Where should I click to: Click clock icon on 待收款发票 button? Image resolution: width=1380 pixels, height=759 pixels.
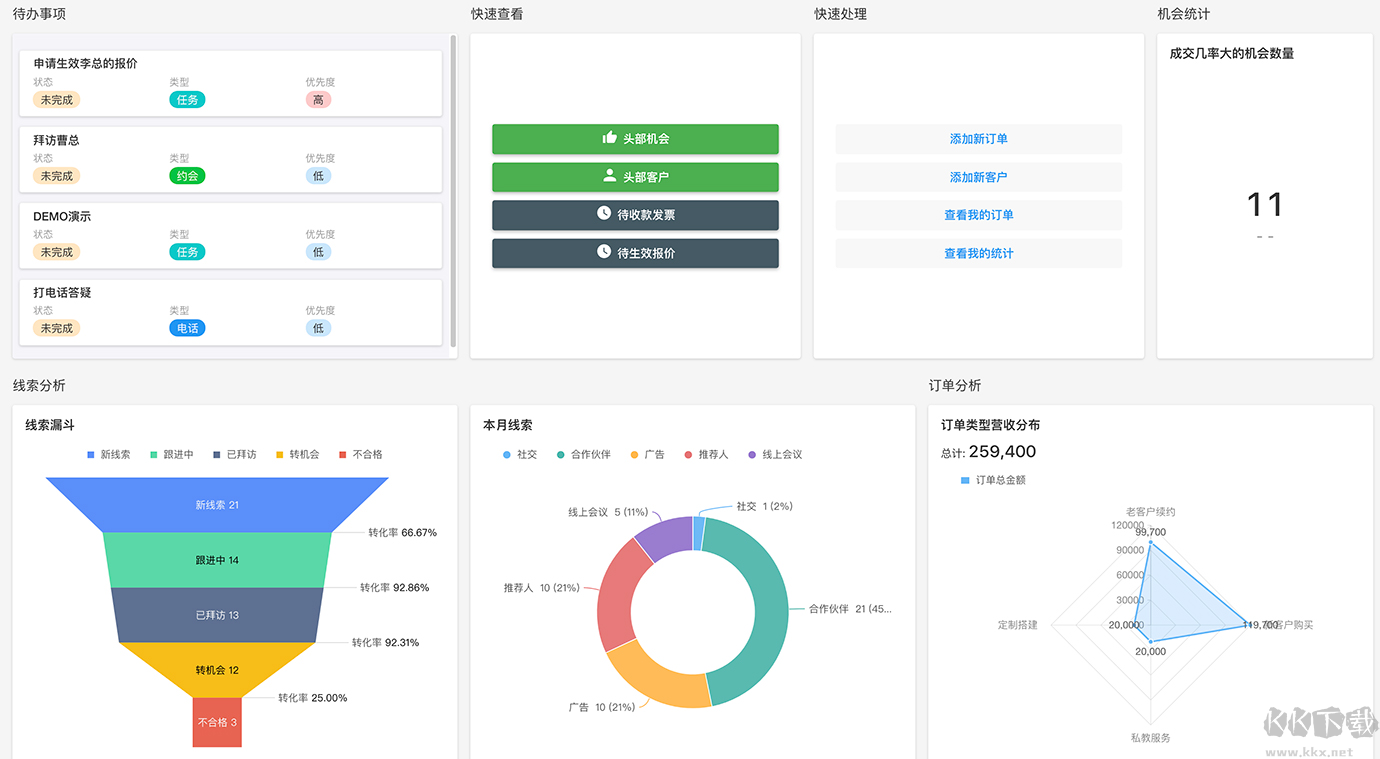(604, 214)
